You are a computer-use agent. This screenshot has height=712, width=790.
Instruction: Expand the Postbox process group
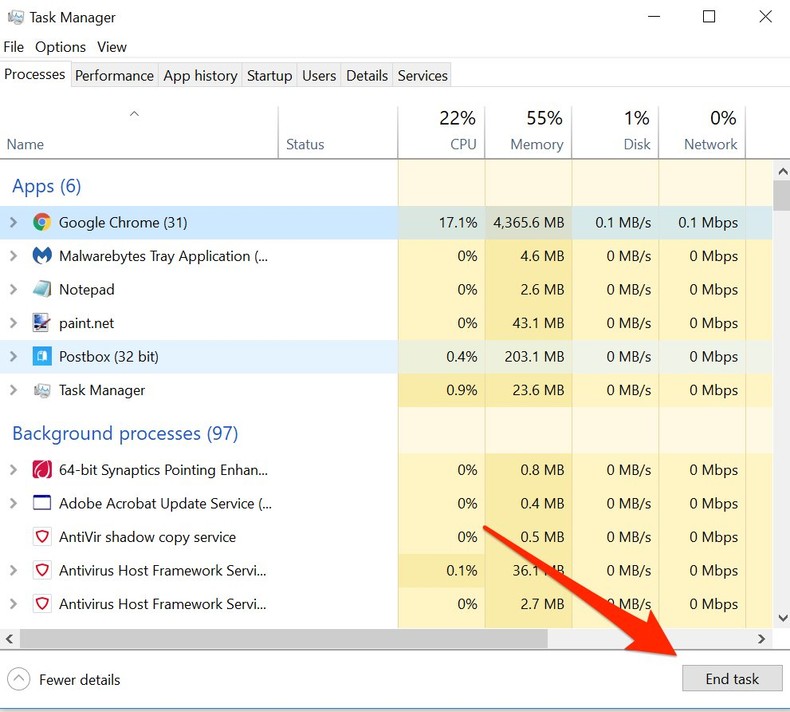click(x=14, y=357)
